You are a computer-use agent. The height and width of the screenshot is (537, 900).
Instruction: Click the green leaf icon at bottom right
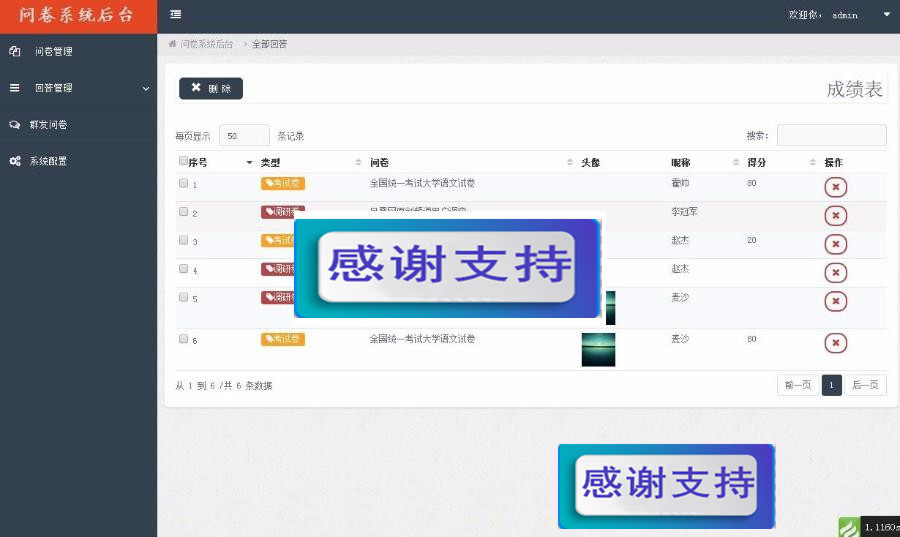coord(848,527)
